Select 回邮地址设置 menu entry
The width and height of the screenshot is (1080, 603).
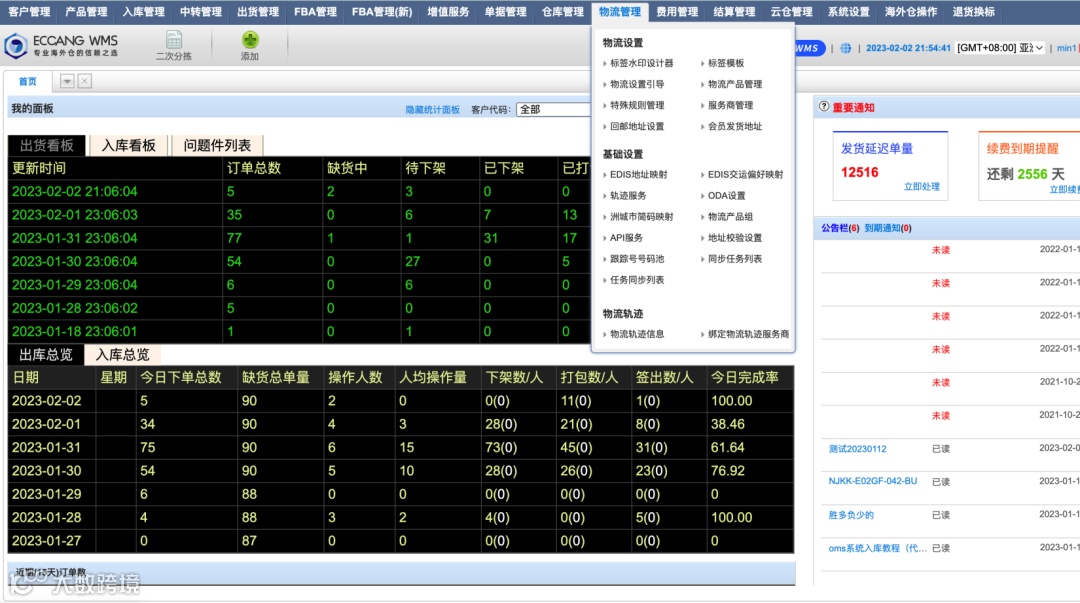pos(637,127)
